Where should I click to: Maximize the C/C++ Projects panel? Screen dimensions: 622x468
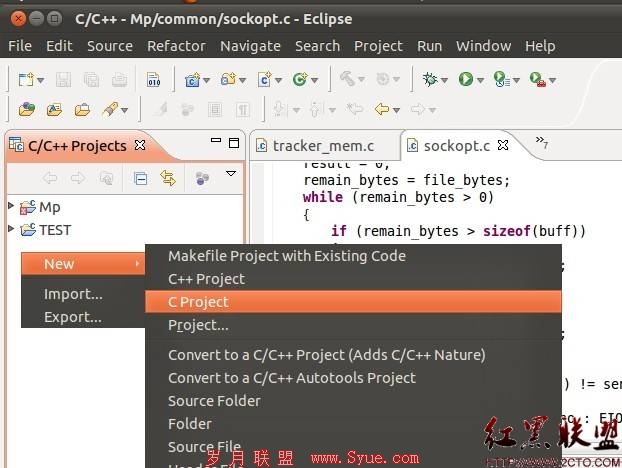tap(234, 143)
